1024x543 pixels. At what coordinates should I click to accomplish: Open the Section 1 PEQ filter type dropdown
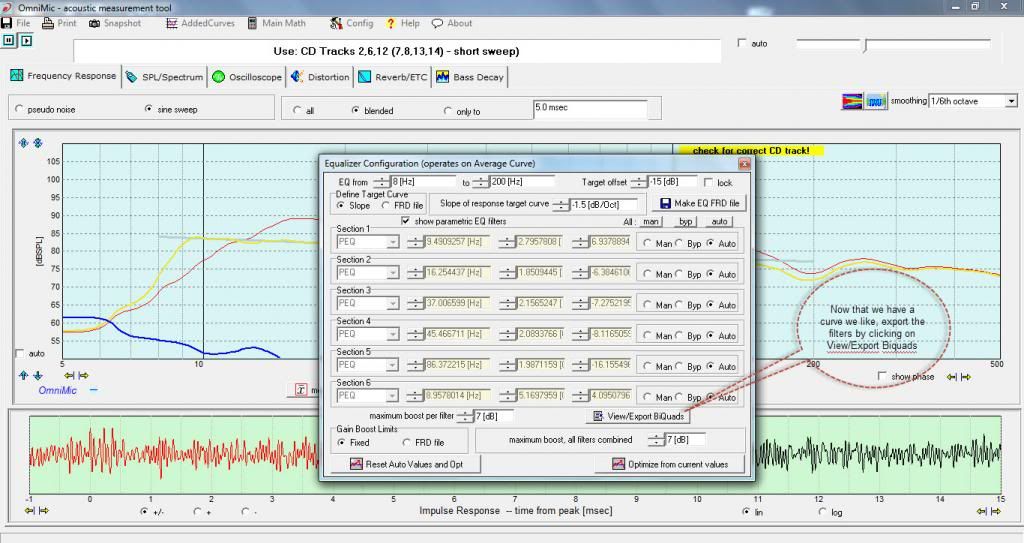[x=392, y=242]
